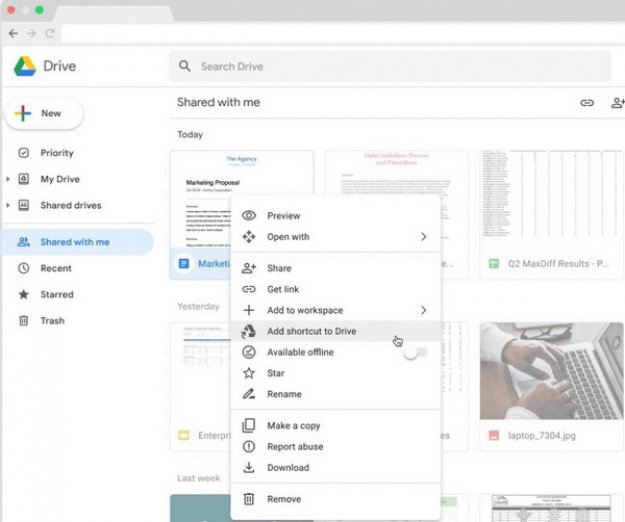
Task: Expand the Shared drives tree
Action: click(x=9, y=206)
